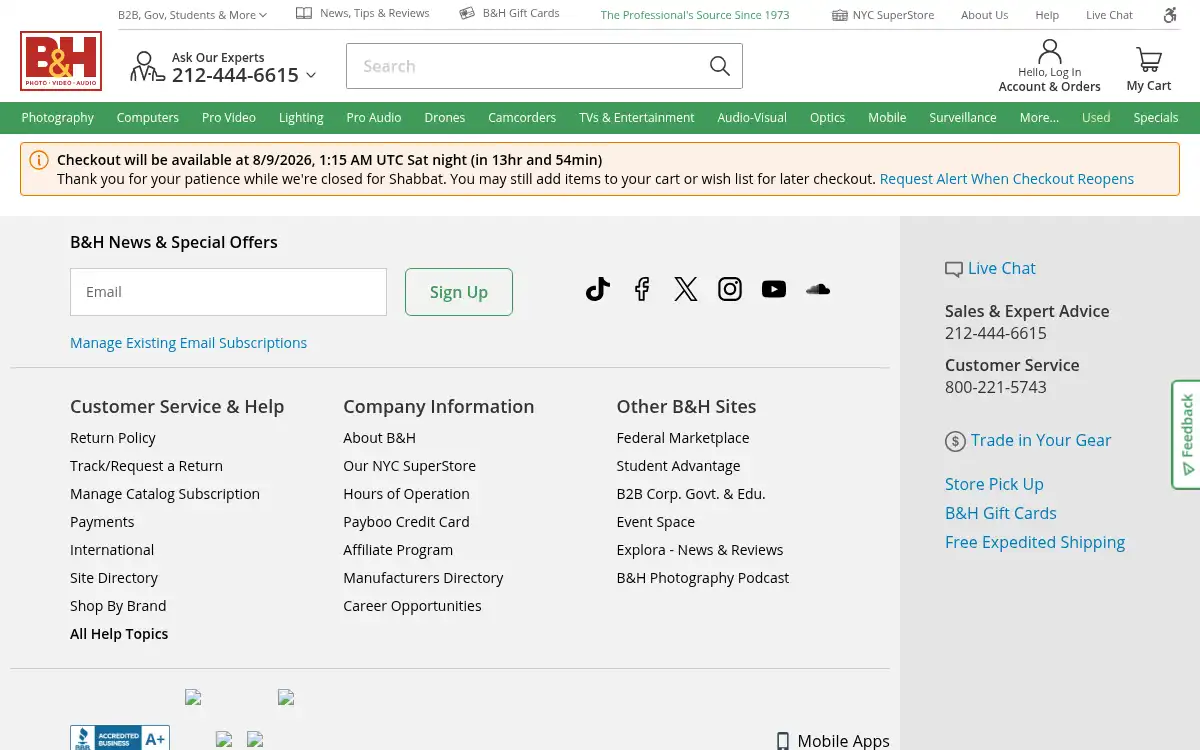Open the Specials menu item

pyautogui.click(x=1156, y=117)
